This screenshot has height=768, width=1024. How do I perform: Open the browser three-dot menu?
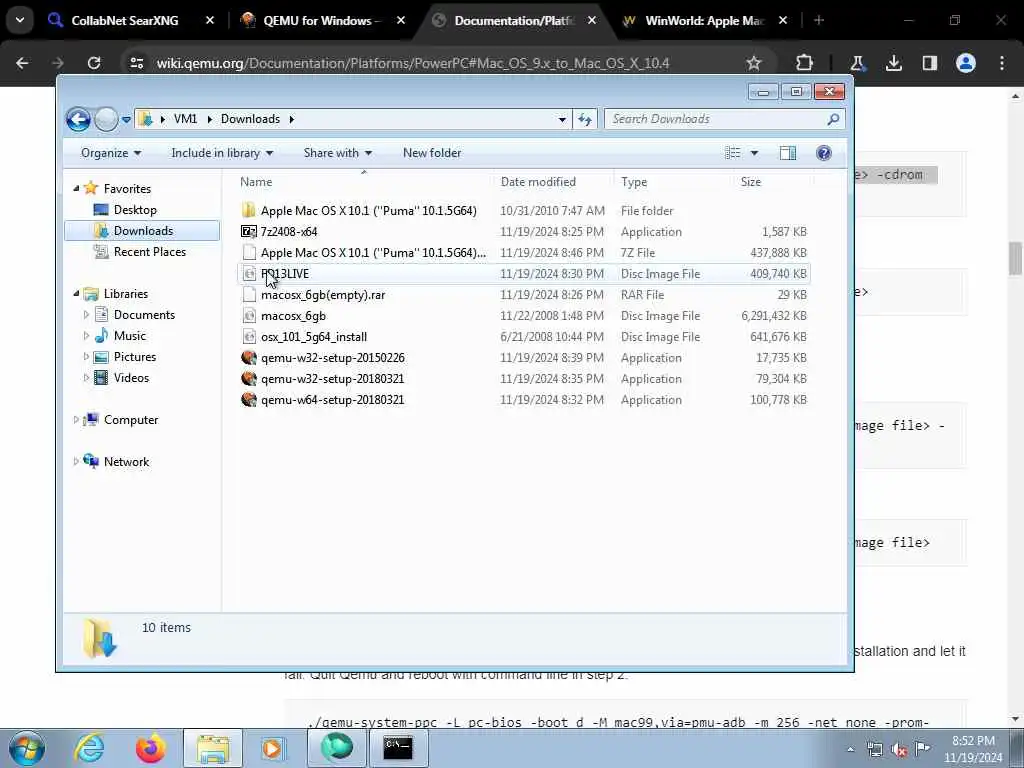tap(1002, 63)
